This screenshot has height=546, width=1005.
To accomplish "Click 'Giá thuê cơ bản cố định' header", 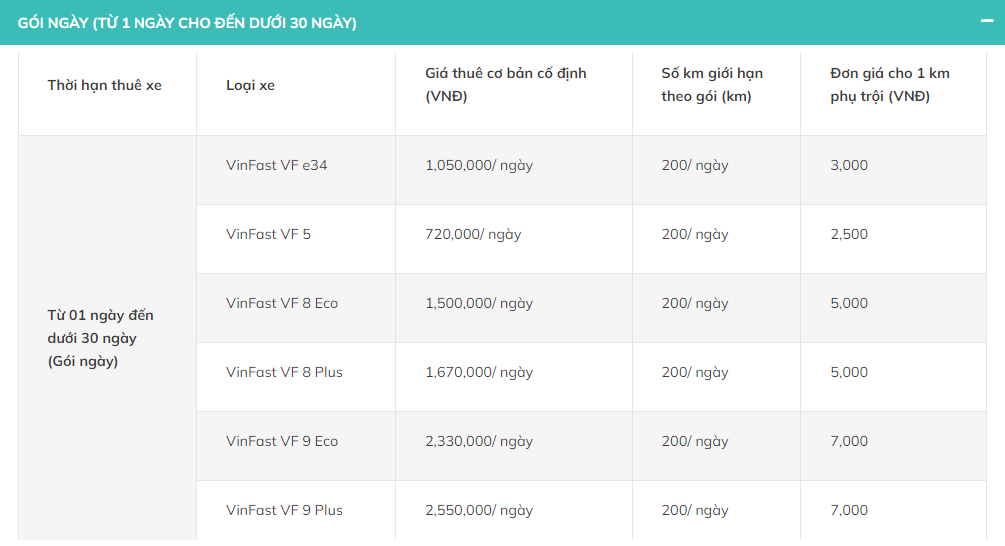I will coord(505,85).
